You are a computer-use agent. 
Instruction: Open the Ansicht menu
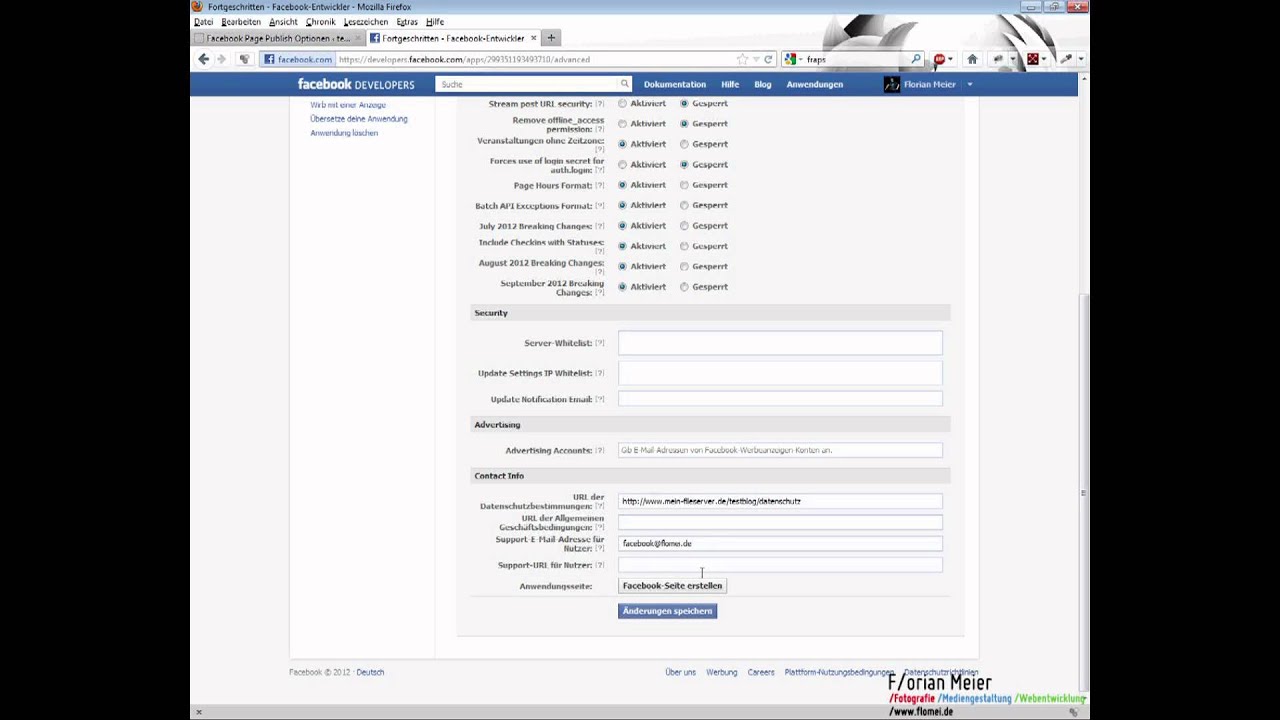(x=283, y=21)
